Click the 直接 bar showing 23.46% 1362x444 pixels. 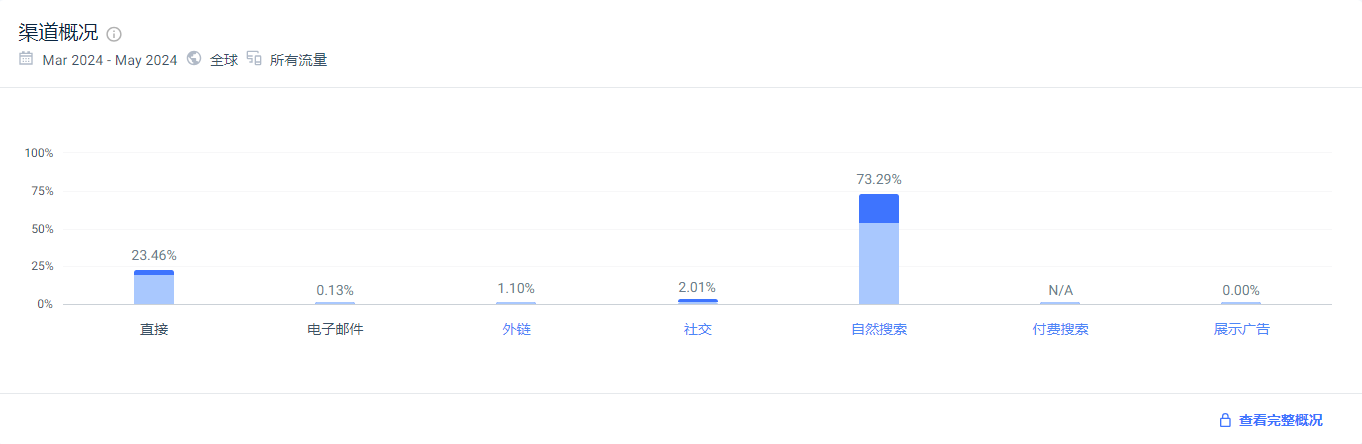pos(154,287)
